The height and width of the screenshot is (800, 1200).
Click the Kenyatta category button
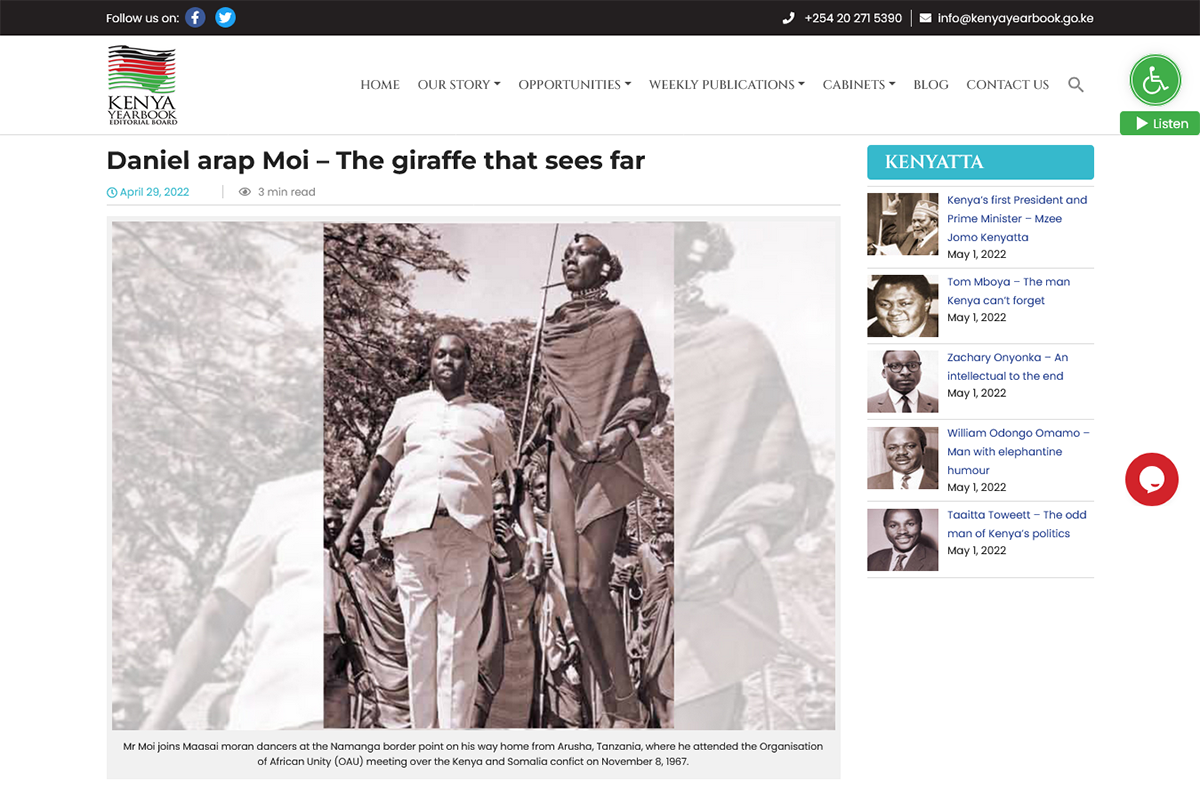(x=980, y=162)
